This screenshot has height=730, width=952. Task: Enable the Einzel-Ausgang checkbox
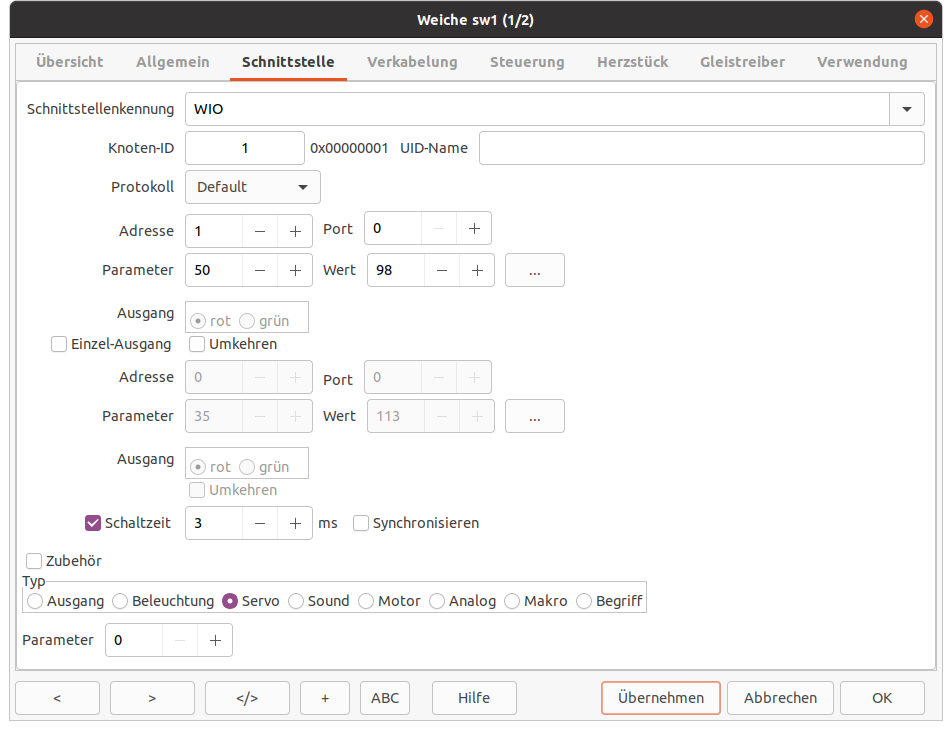click(x=60, y=344)
